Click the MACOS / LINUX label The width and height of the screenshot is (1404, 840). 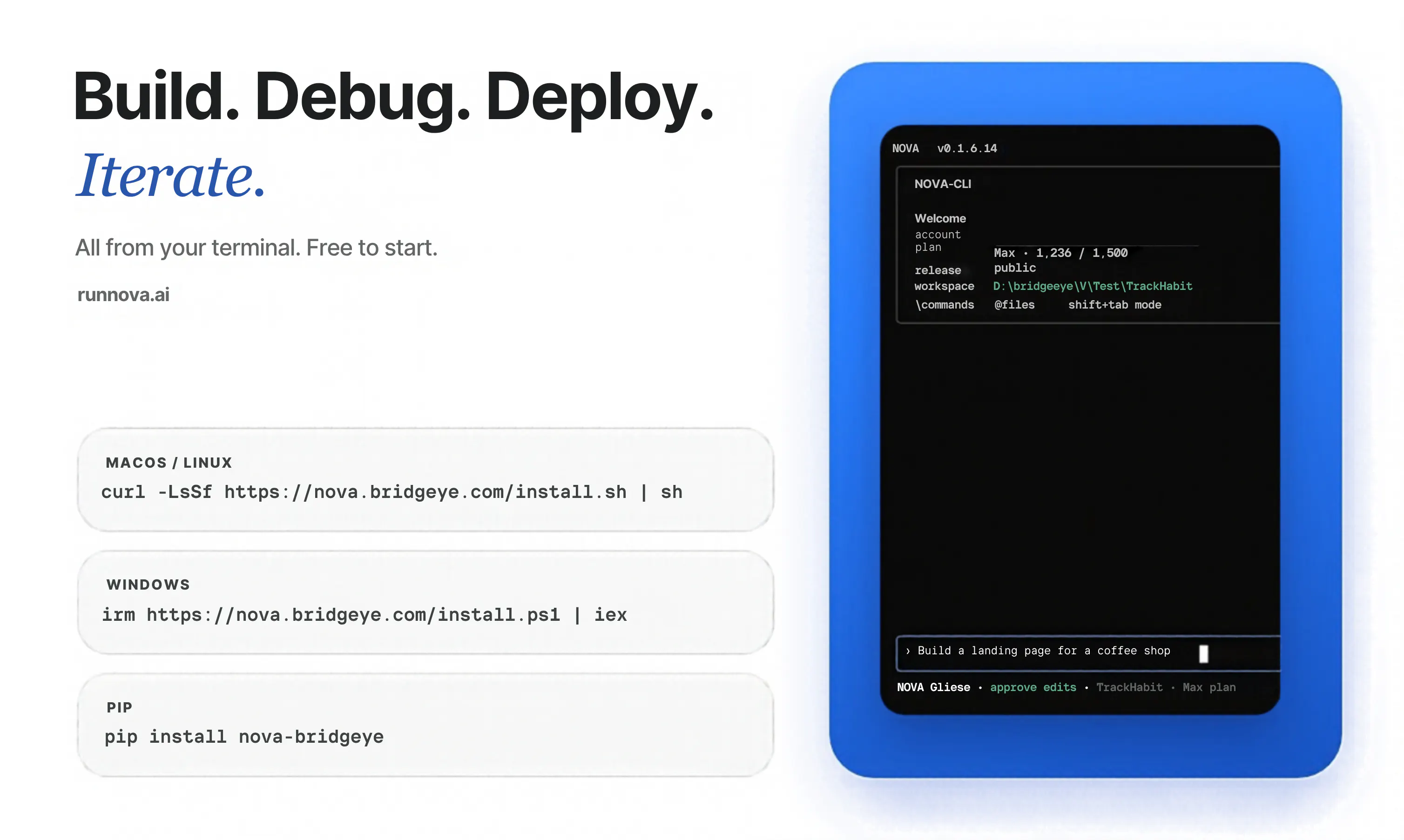[169, 463]
